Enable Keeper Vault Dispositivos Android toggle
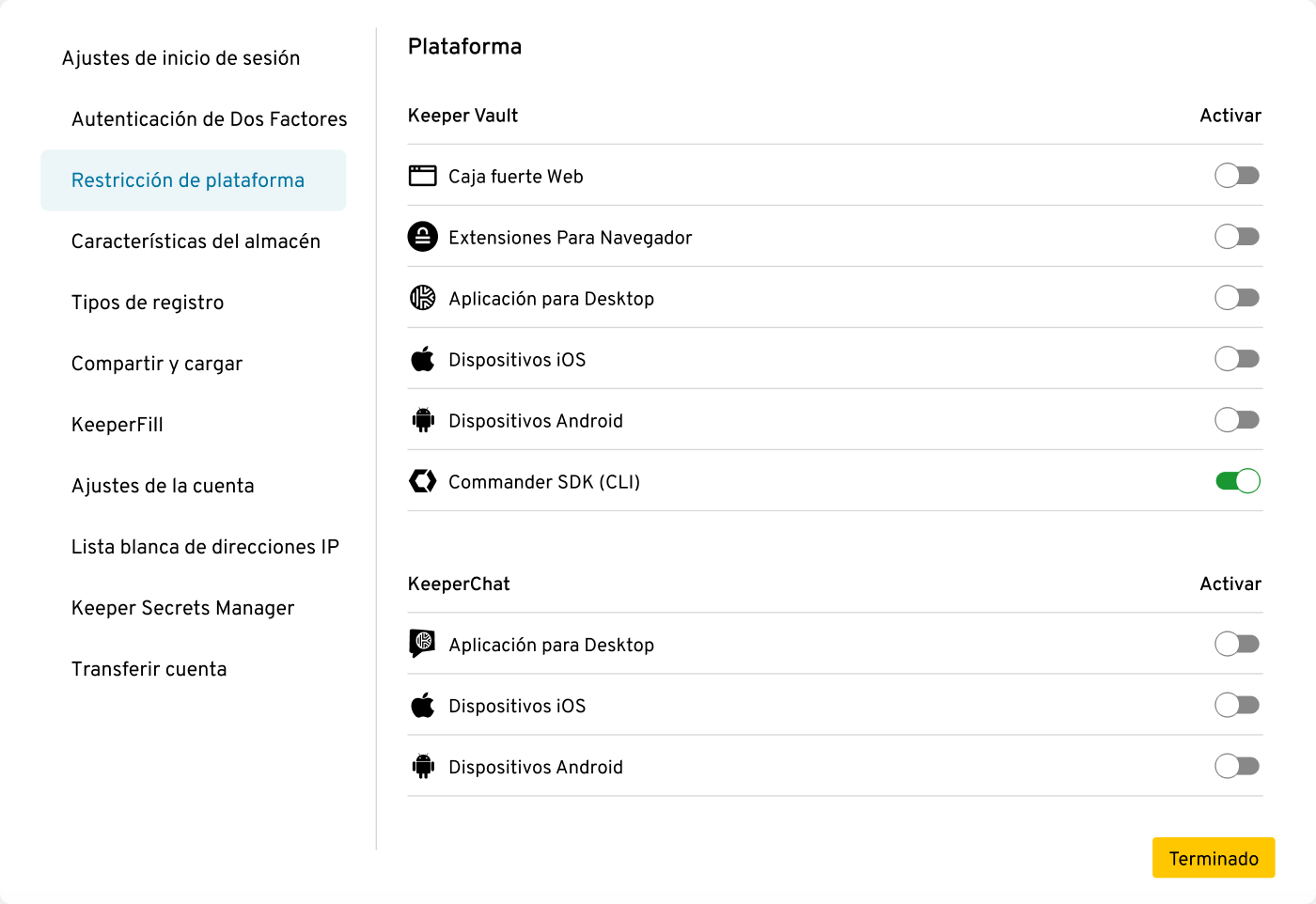1316x904 pixels. click(x=1237, y=420)
